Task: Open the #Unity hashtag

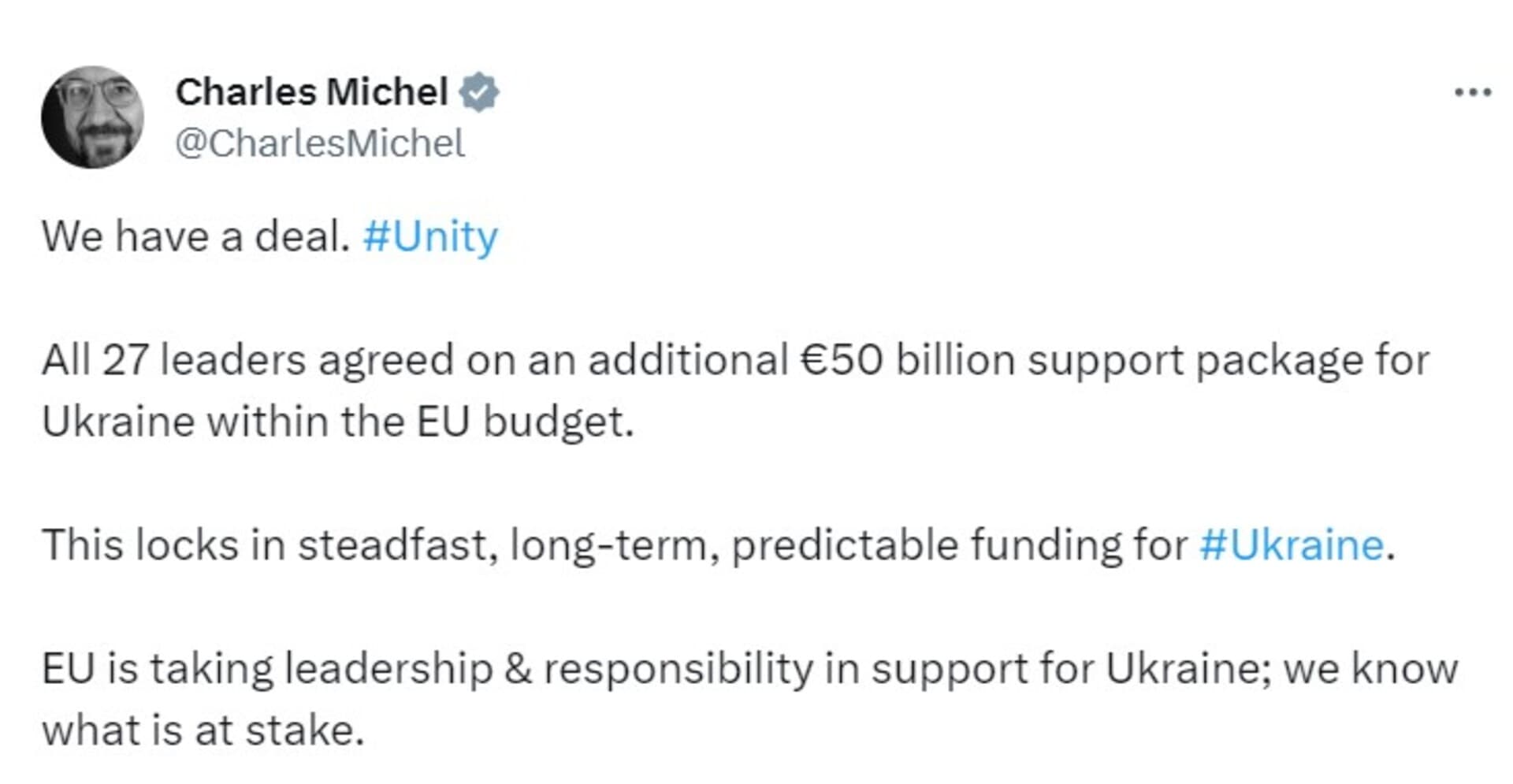Action: pyautogui.click(x=430, y=236)
